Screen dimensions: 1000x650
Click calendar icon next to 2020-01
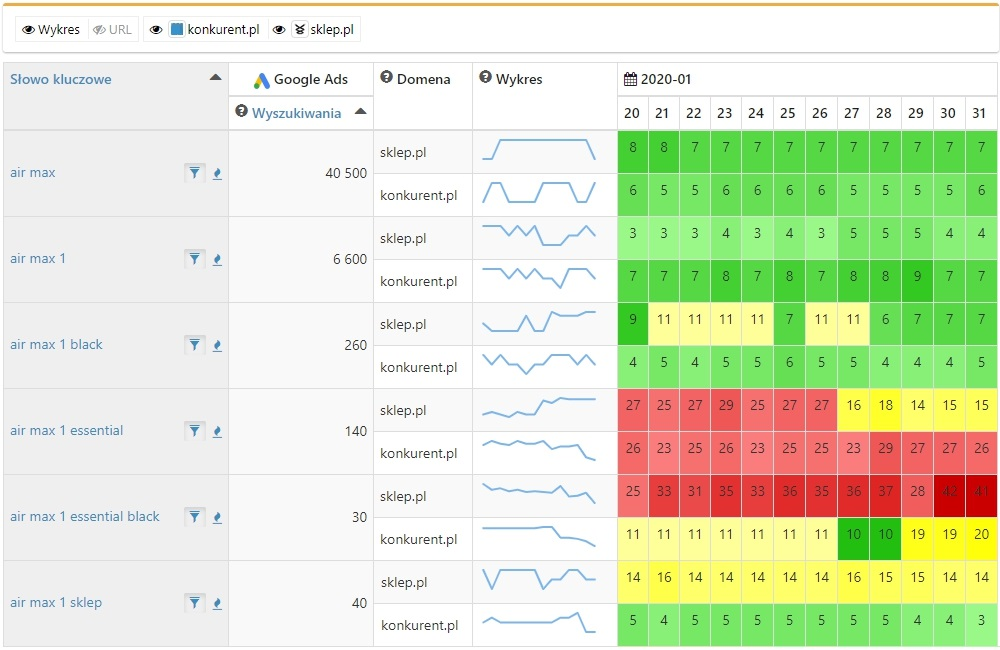point(630,79)
